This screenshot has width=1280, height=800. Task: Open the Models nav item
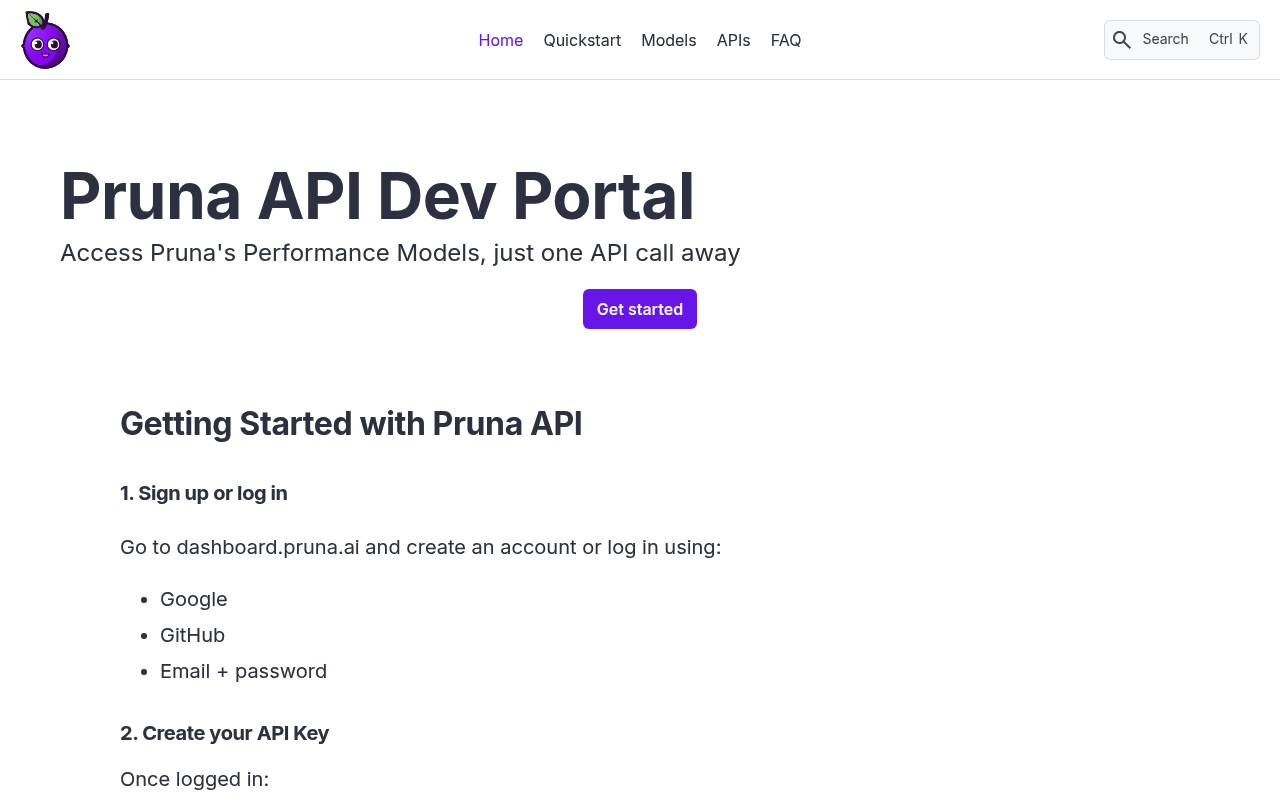point(669,40)
